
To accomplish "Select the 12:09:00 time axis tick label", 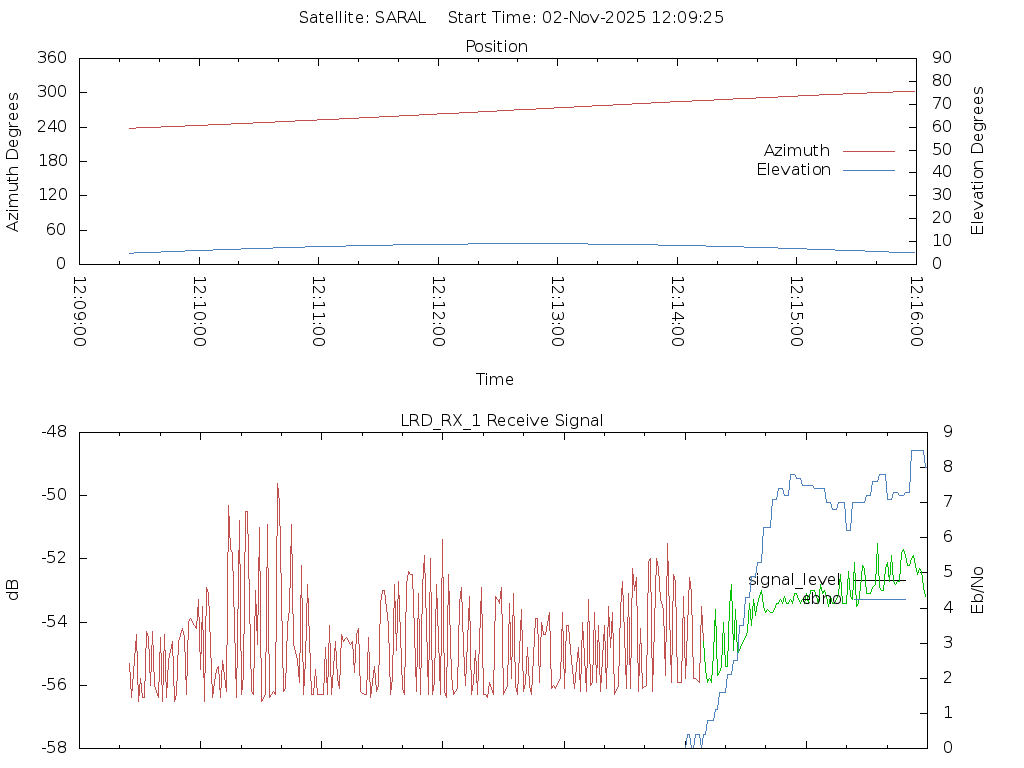I will (80, 311).
